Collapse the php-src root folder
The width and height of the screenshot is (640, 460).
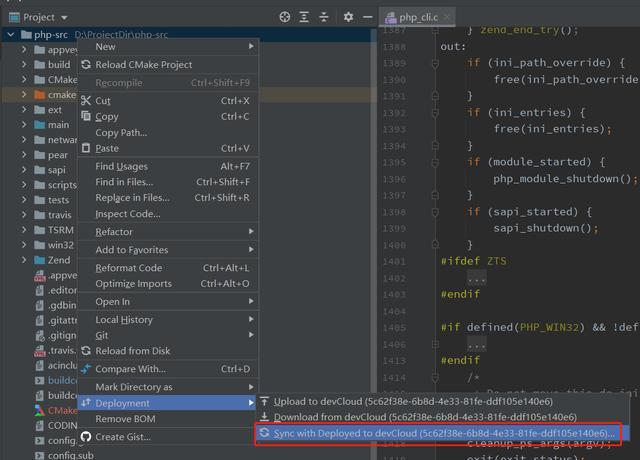point(11,35)
